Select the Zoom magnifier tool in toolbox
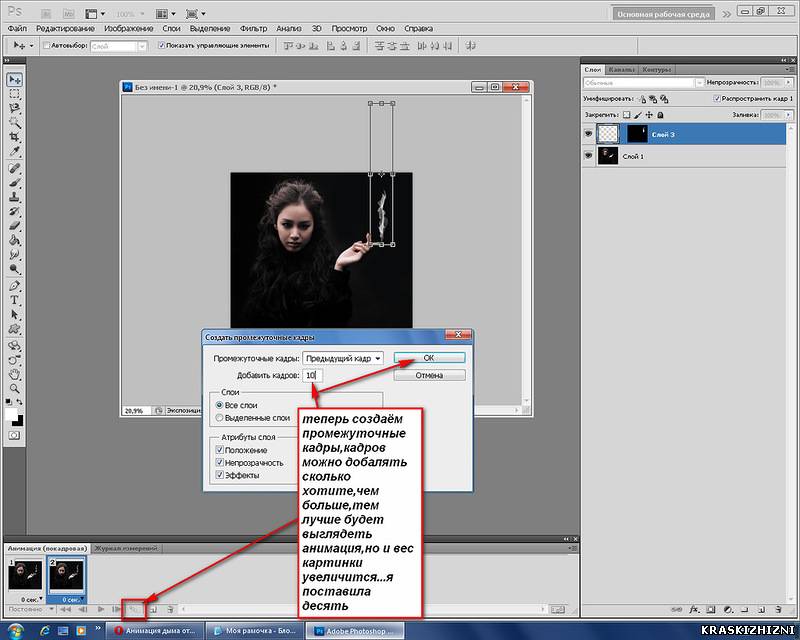 15,389
